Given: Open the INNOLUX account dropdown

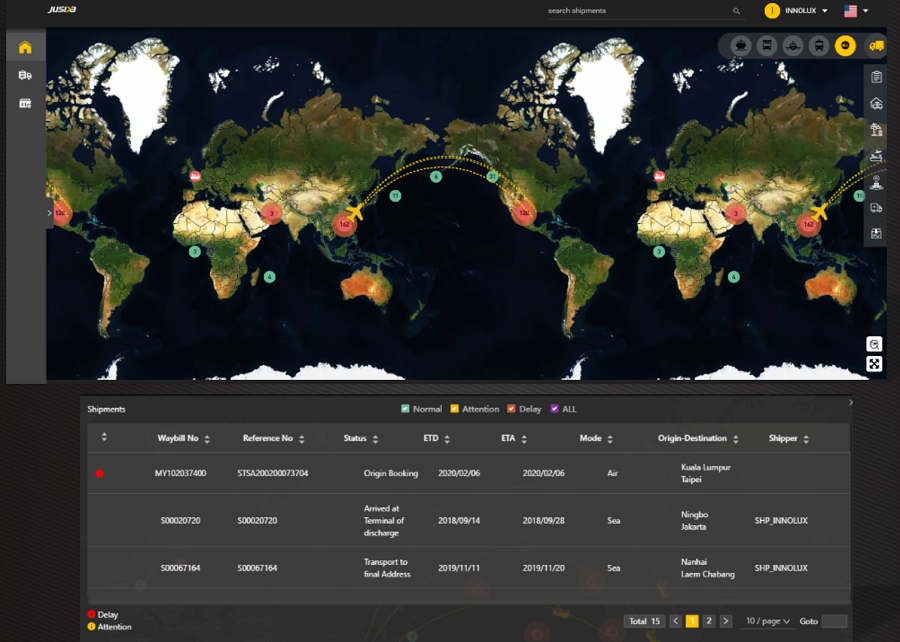Looking at the screenshot, I should pyautogui.click(x=799, y=11).
